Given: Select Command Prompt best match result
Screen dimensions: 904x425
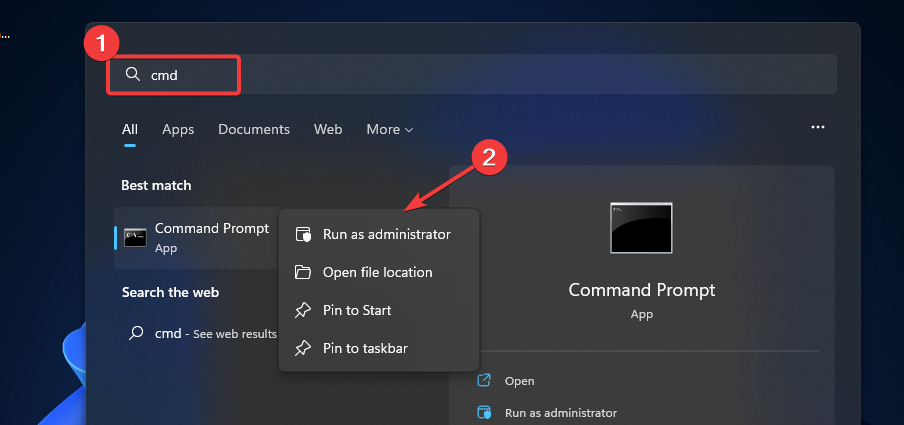Looking at the screenshot, I should (x=197, y=238).
